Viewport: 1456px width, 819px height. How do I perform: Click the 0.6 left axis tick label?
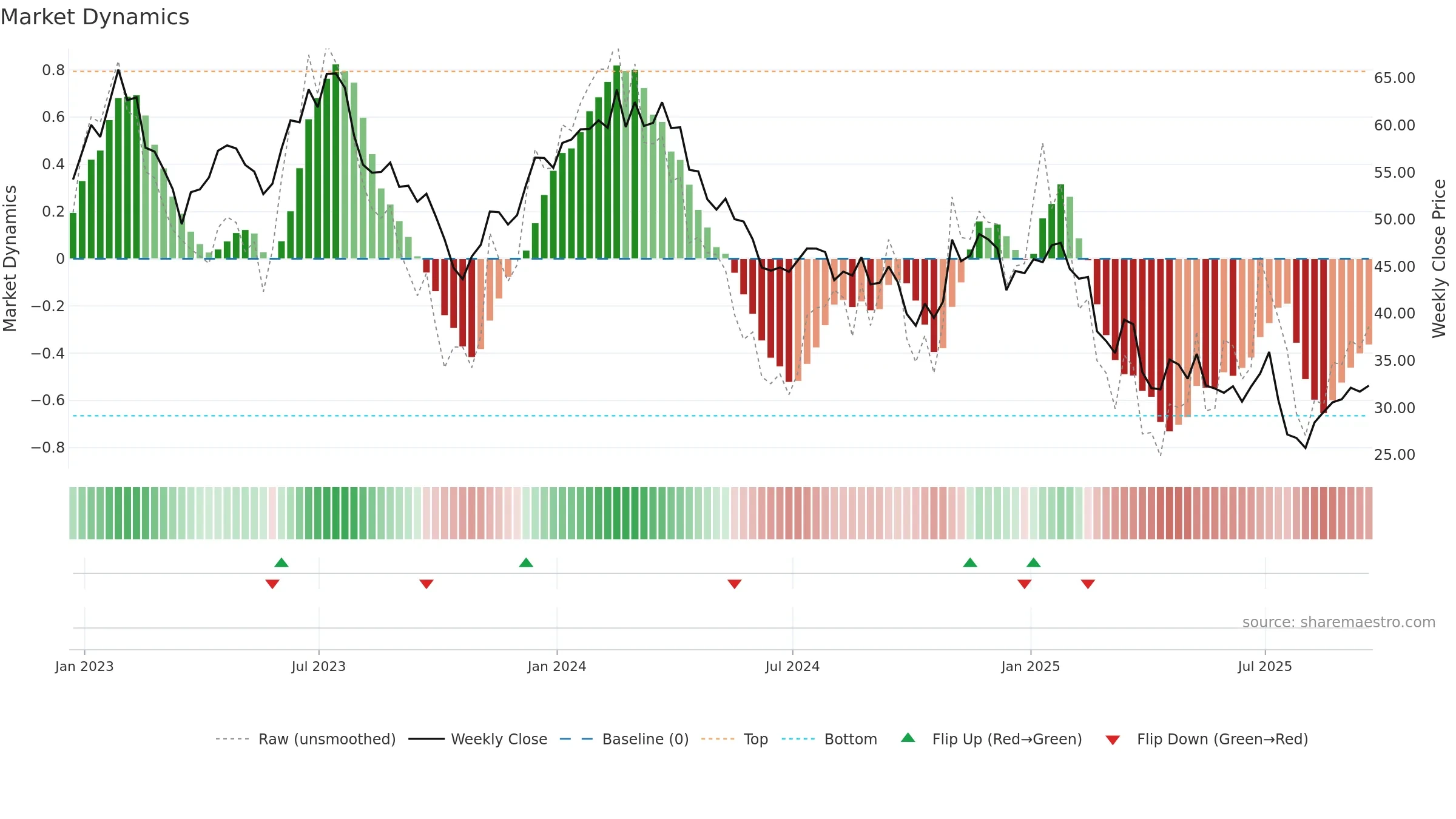(x=53, y=117)
